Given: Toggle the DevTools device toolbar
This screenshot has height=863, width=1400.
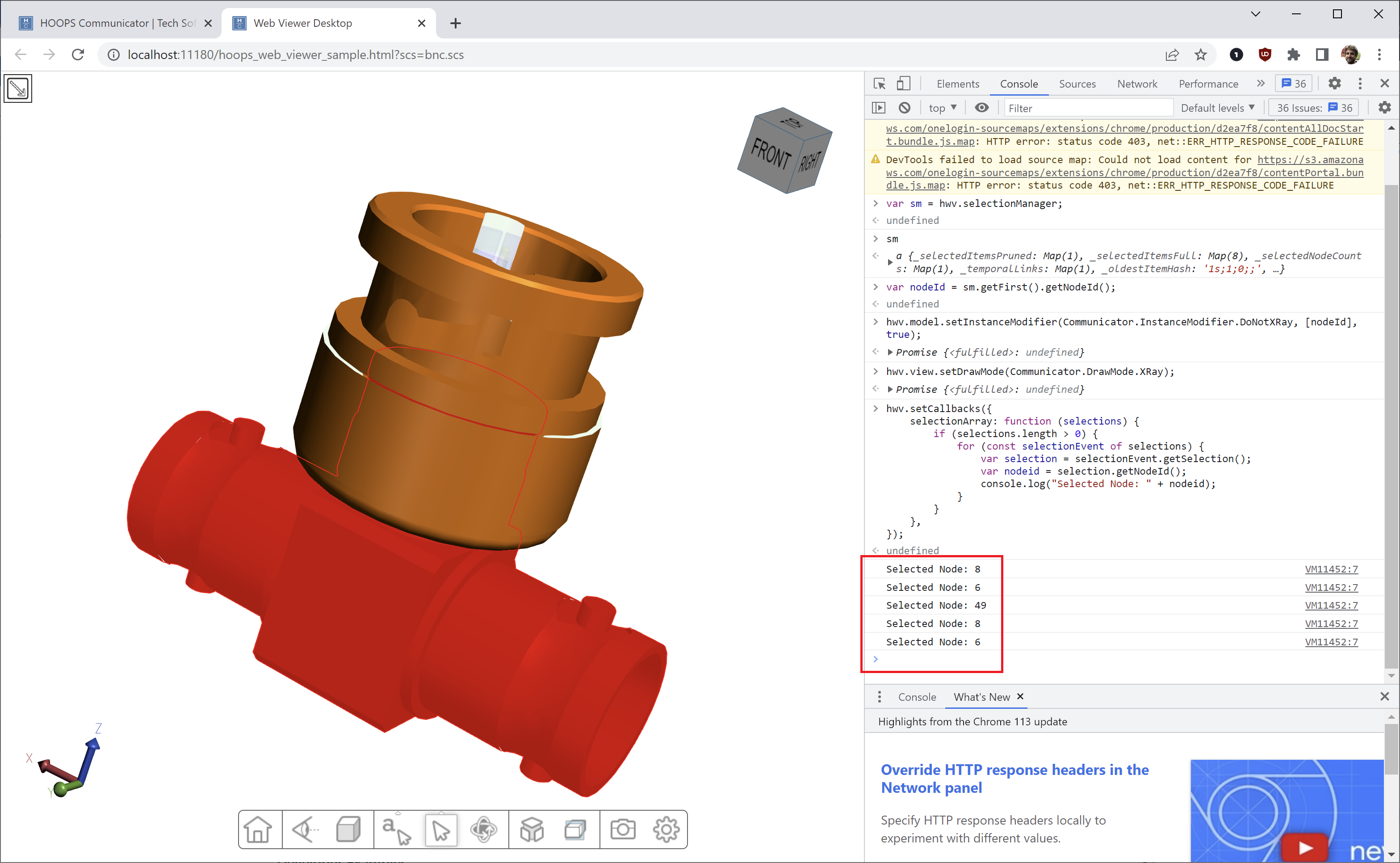Looking at the screenshot, I should pyautogui.click(x=903, y=84).
